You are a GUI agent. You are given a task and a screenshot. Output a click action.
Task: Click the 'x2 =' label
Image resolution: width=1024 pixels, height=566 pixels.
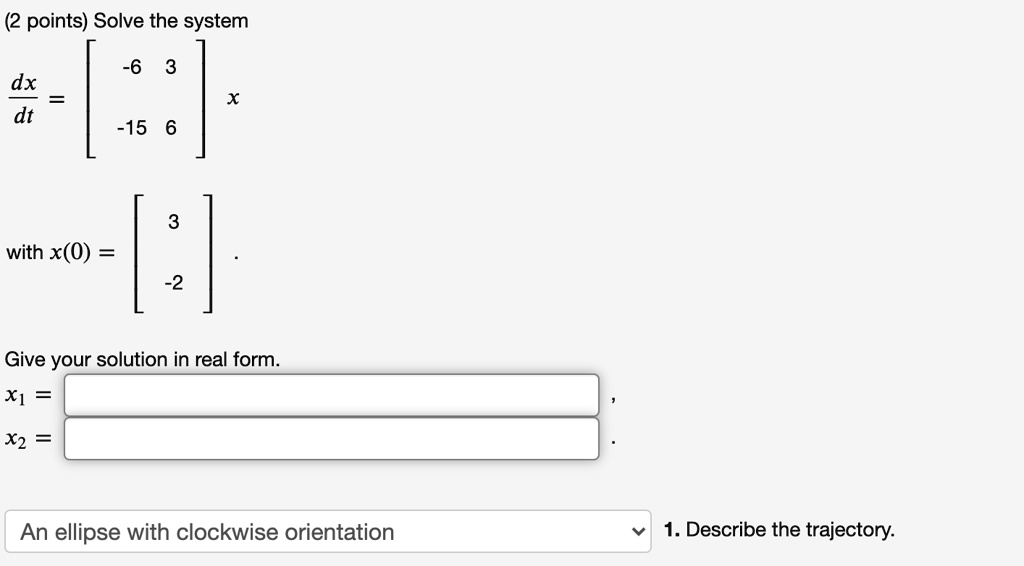pyautogui.click(x=28, y=438)
